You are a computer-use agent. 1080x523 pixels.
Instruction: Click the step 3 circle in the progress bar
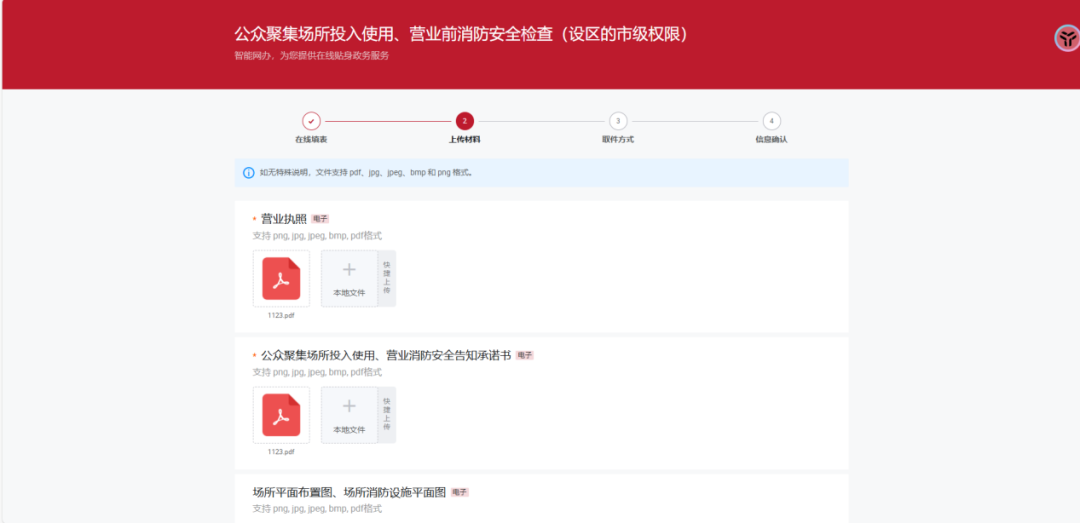click(x=618, y=121)
